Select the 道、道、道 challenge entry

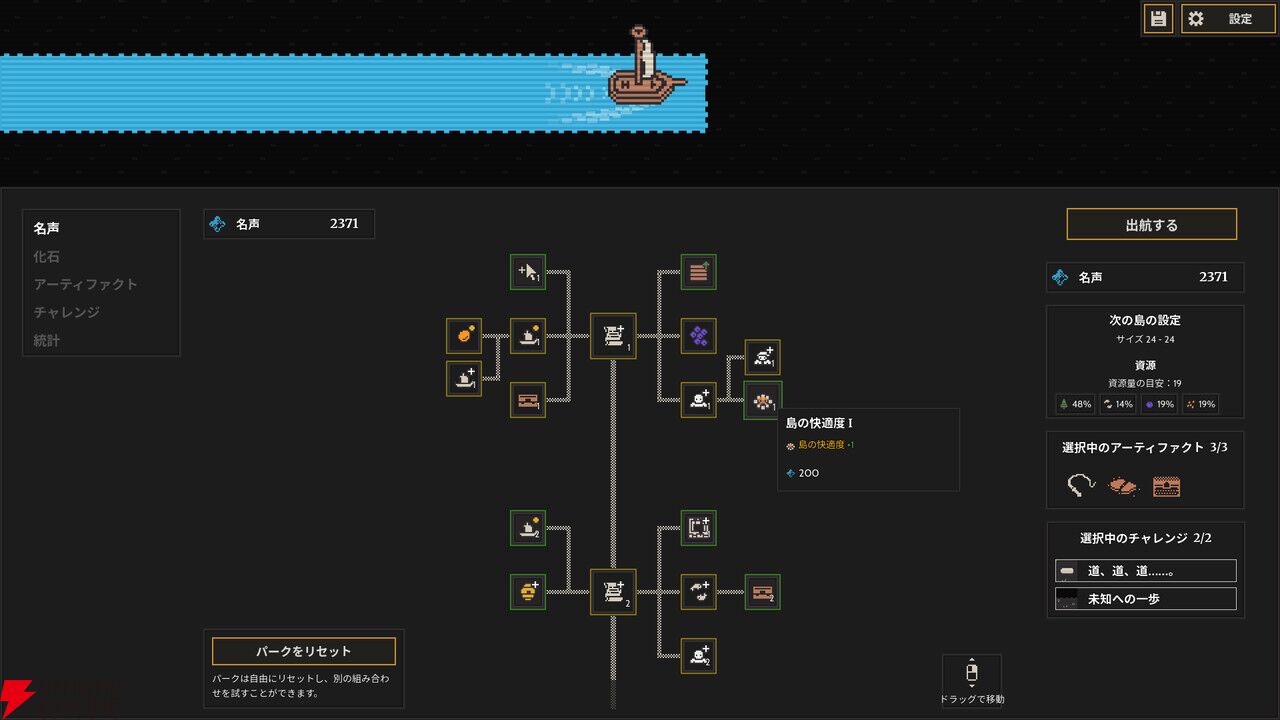click(x=1146, y=571)
